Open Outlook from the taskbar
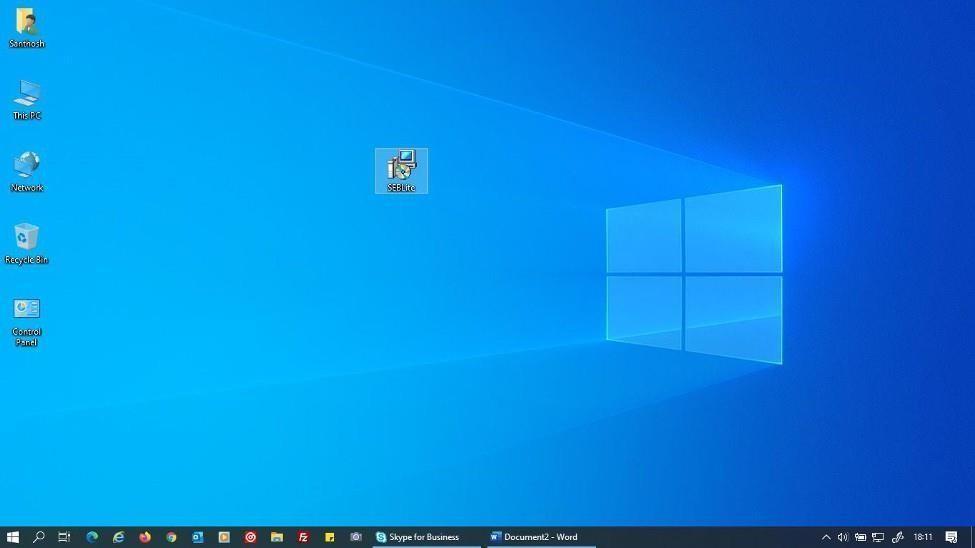975x548 pixels. [198, 537]
